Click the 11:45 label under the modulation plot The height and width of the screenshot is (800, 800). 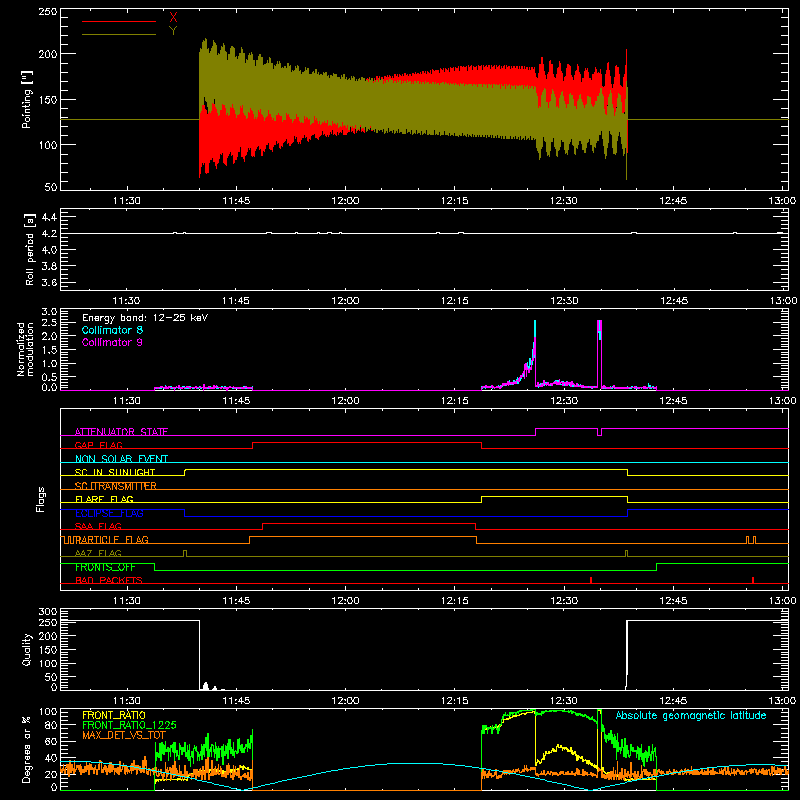coord(236,401)
